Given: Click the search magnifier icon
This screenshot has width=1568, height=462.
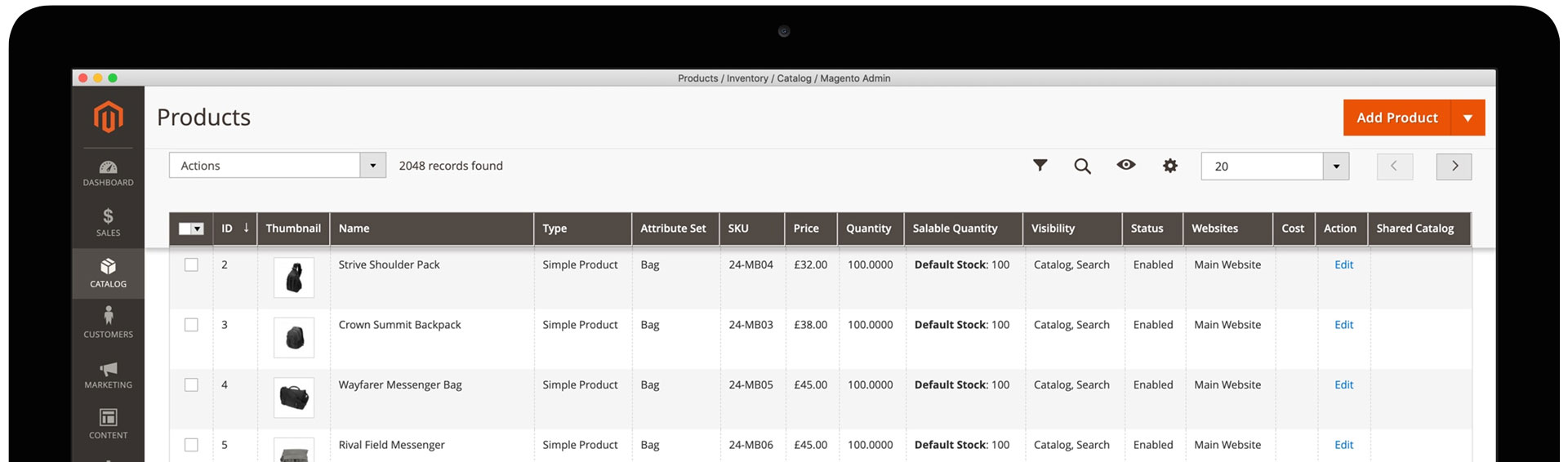Looking at the screenshot, I should [x=1082, y=167].
